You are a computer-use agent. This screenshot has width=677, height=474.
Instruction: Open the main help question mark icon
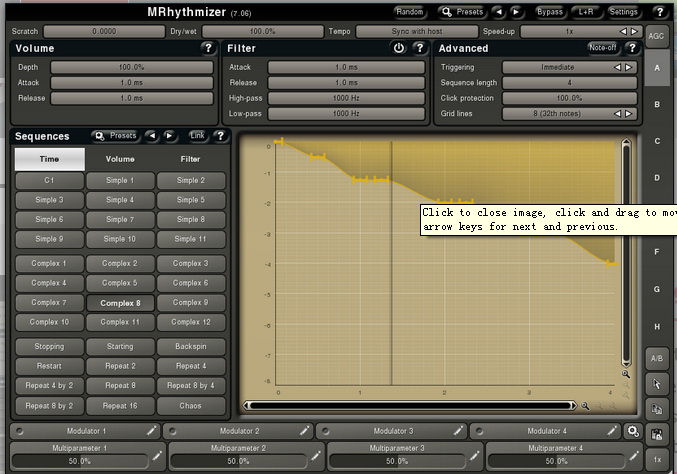pyautogui.click(x=660, y=12)
